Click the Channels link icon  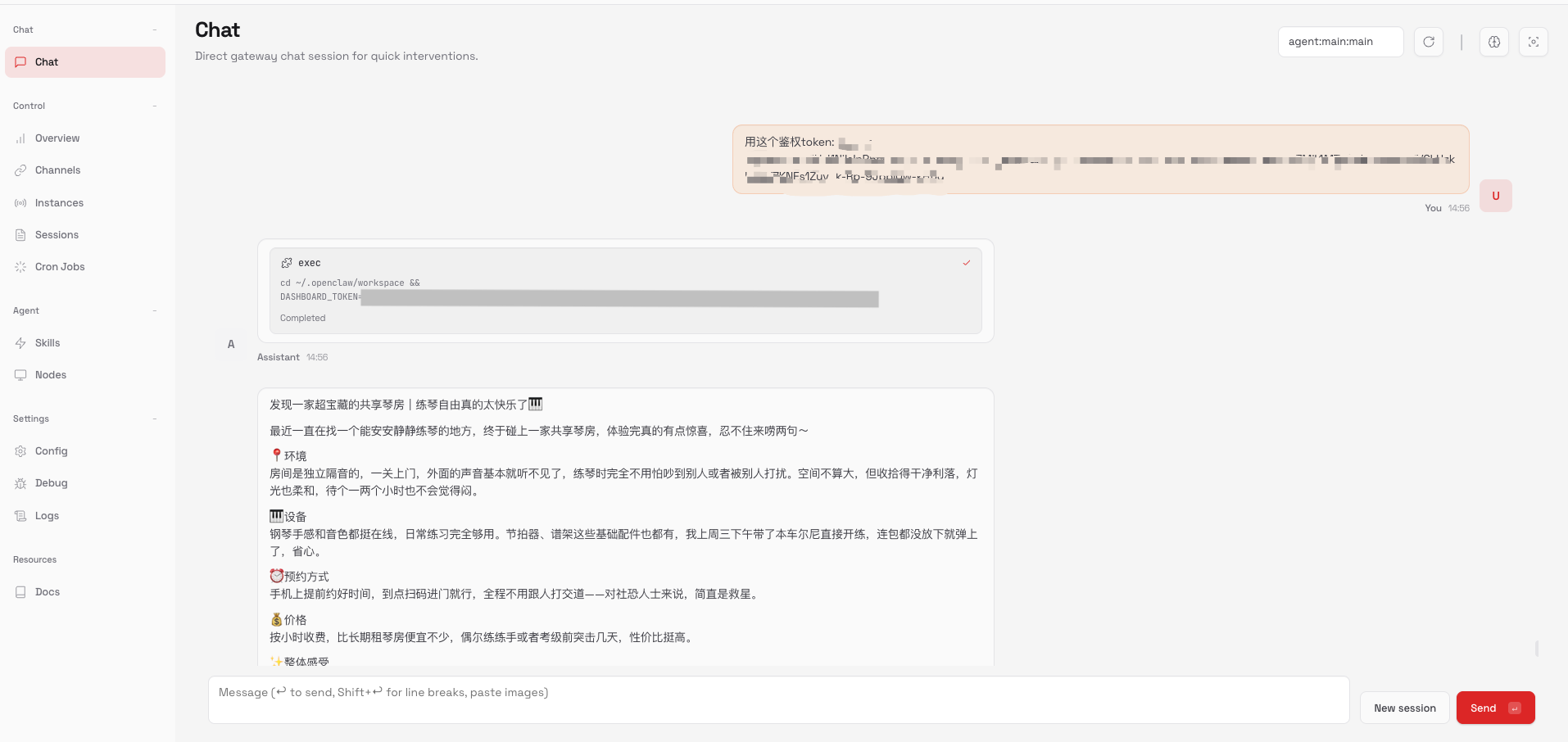(20, 170)
